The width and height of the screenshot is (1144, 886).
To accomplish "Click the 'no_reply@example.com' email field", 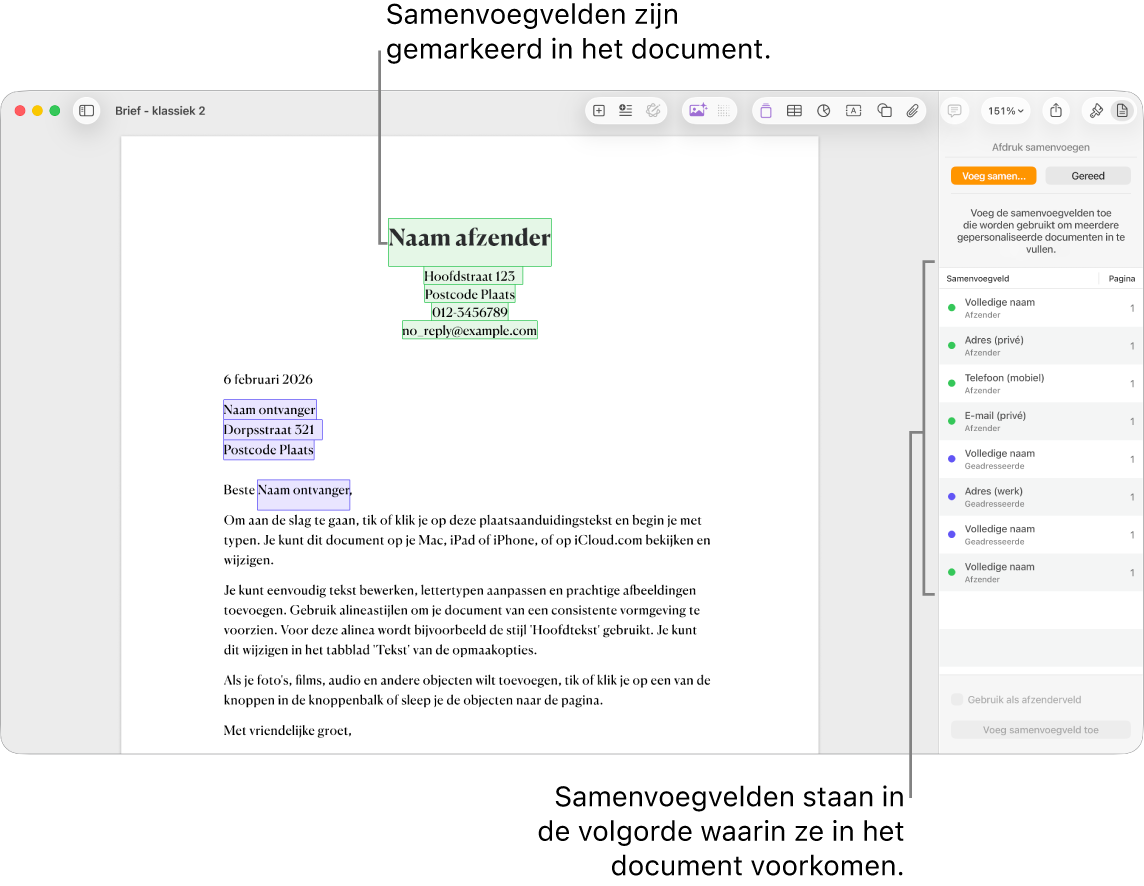I will coord(470,331).
